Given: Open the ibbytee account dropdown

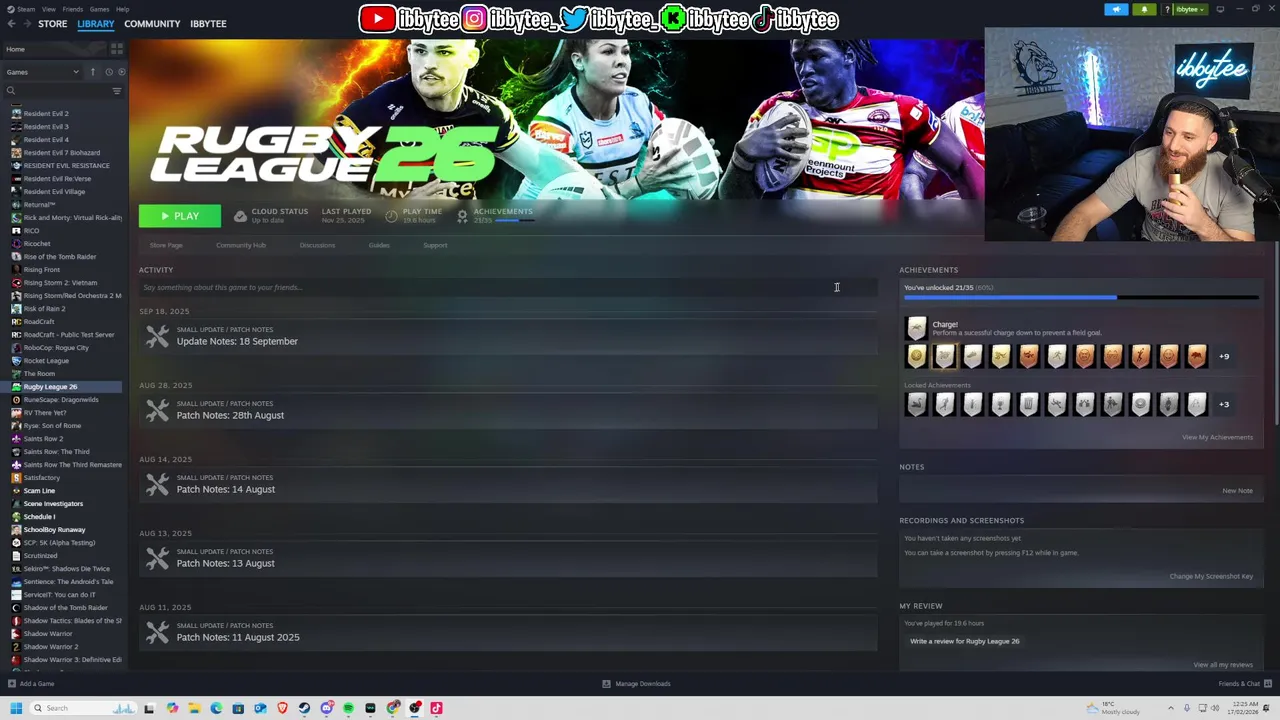Looking at the screenshot, I should tap(1189, 9).
